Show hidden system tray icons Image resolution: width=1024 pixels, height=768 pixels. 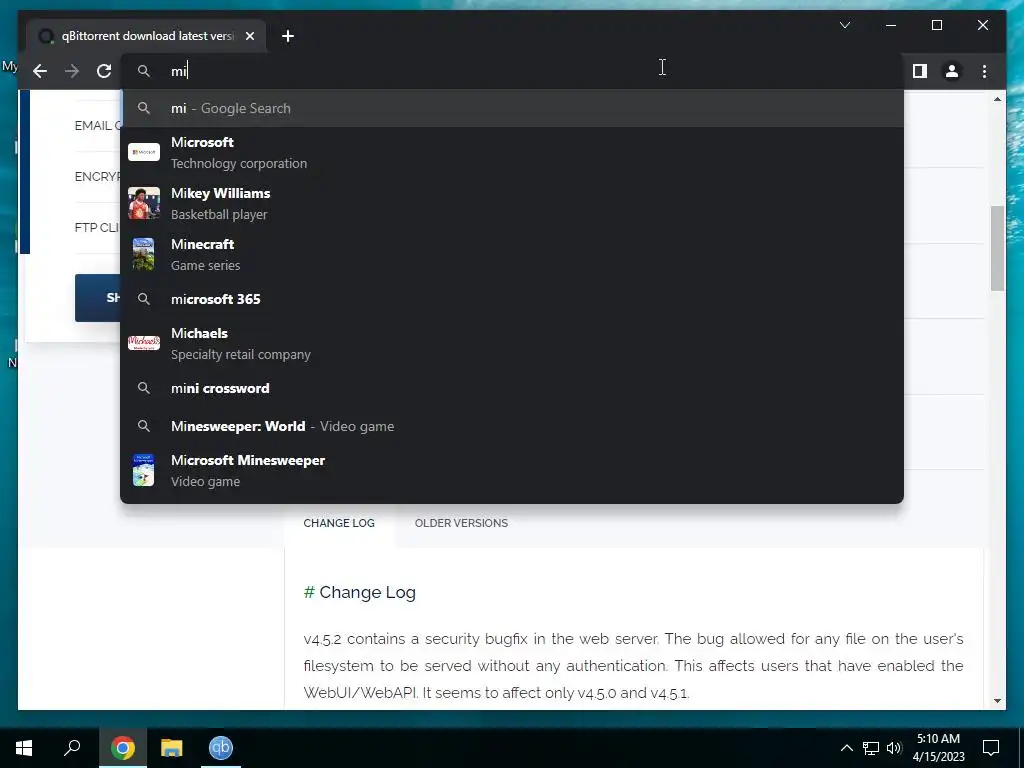coord(846,748)
